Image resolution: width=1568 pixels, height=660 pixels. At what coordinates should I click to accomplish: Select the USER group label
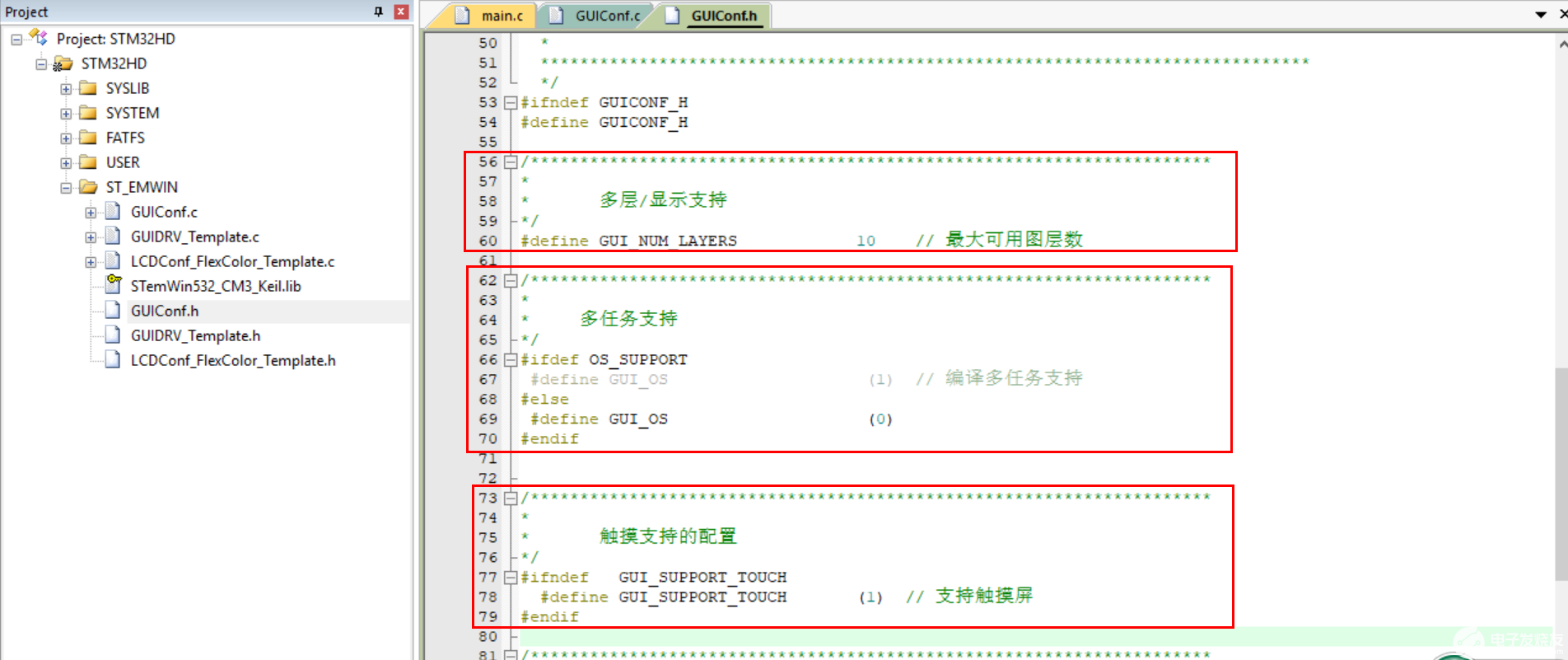123,162
